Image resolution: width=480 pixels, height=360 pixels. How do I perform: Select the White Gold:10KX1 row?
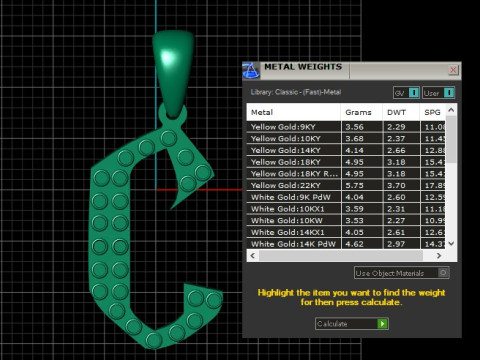(x=346, y=209)
